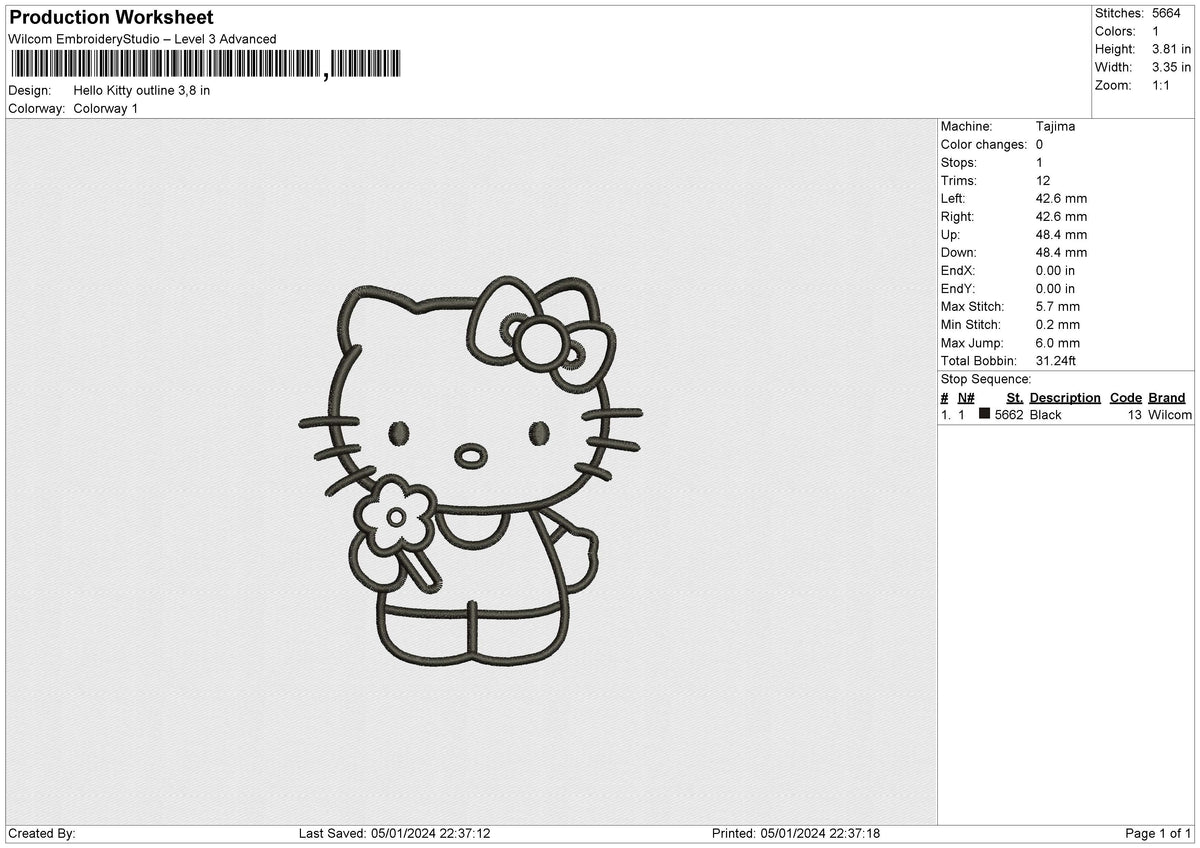Click the "Machine:" label
1200x848 pixels.
[966, 126]
